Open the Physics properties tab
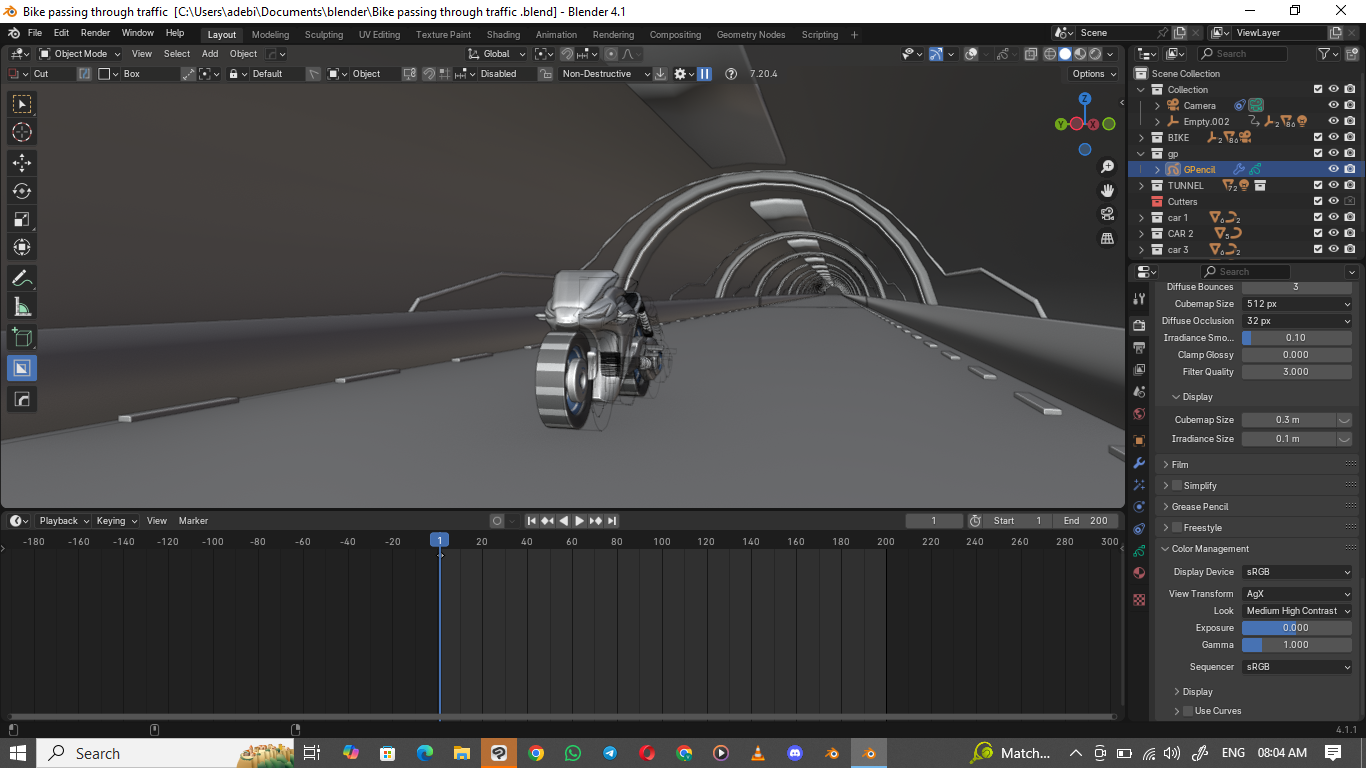The image size is (1366, 768). point(1139,507)
